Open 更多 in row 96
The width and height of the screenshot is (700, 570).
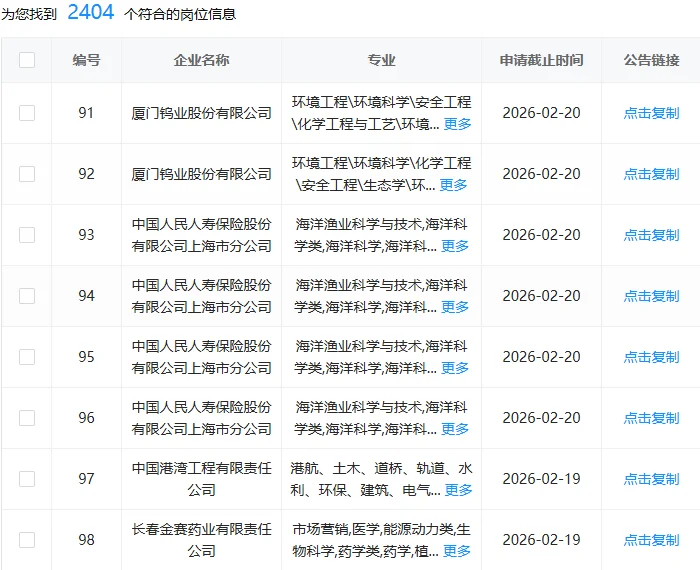[x=455, y=429]
